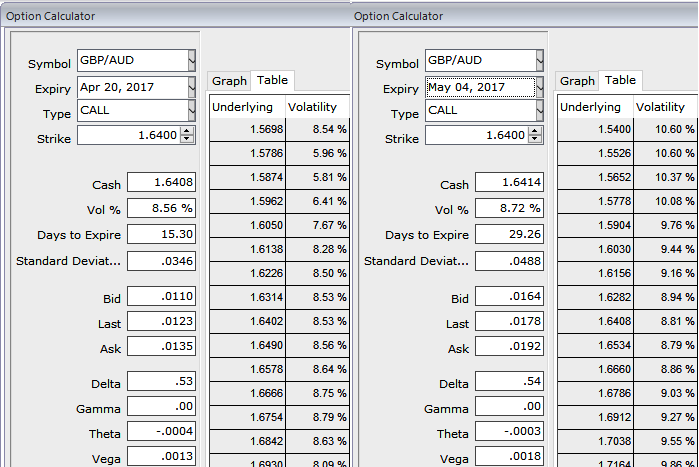Select underlying cell 1.6490 in left table

pyautogui.click(x=247, y=346)
